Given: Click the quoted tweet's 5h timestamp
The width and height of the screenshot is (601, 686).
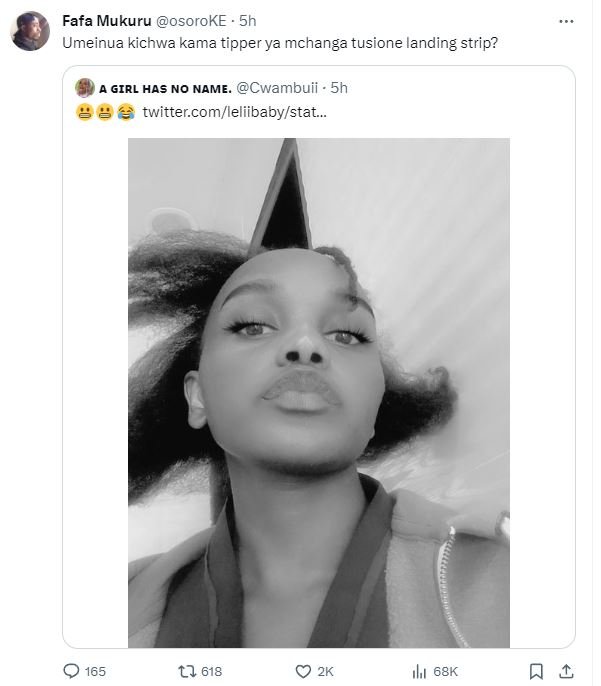Looking at the screenshot, I should point(339,89).
